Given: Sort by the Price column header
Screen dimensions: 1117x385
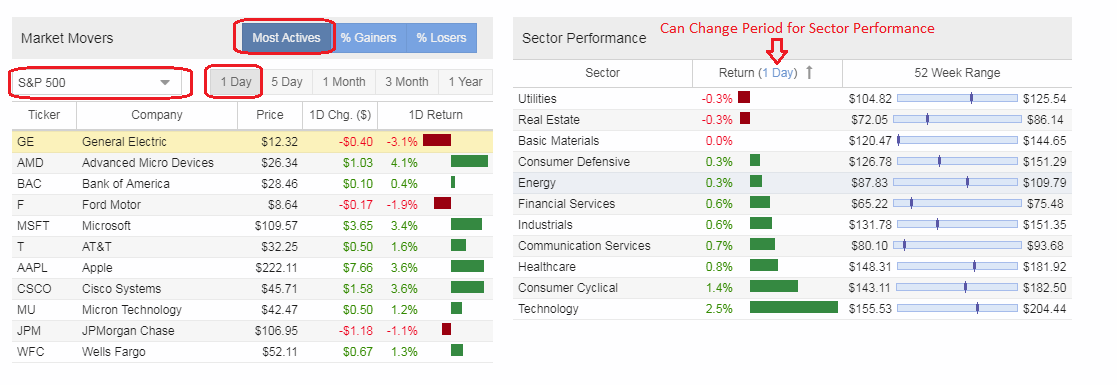Looking at the screenshot, I should pyautogui.click(x=270, y=115).
